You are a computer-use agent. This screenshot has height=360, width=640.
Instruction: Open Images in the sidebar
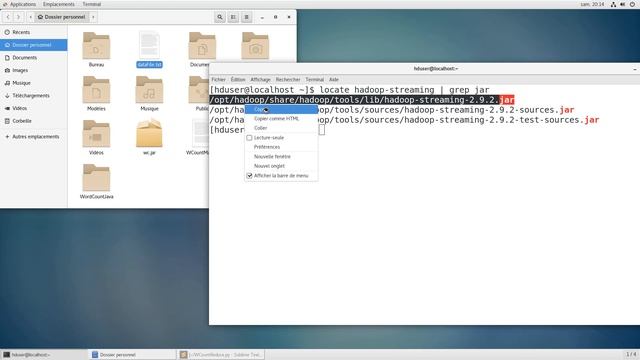pos(33,70)
